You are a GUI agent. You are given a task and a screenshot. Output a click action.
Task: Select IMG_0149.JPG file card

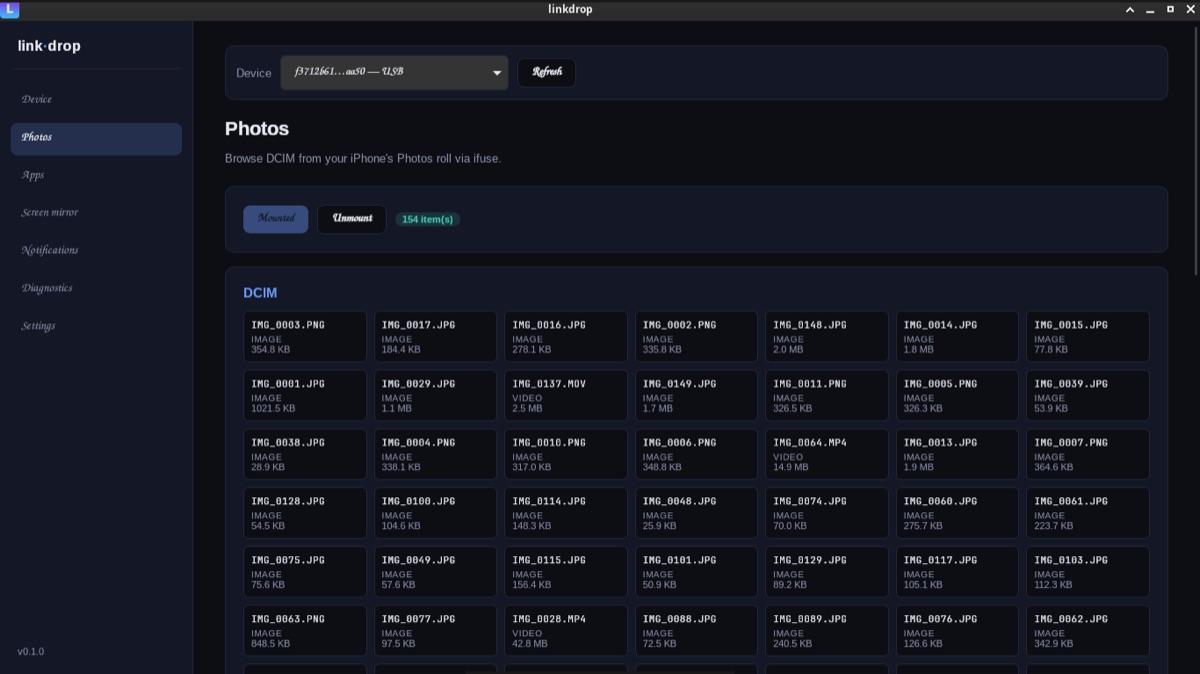pos(696,396)
